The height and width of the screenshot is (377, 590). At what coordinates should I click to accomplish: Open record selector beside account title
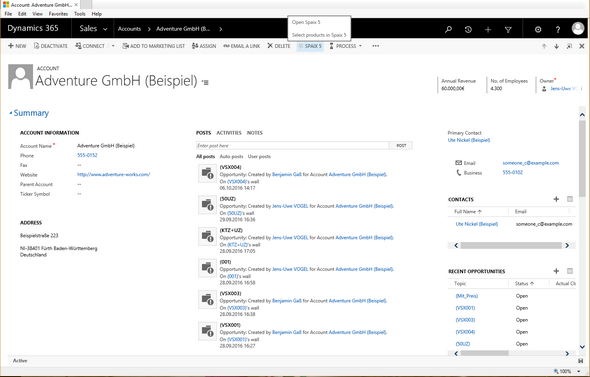(205, 82)
